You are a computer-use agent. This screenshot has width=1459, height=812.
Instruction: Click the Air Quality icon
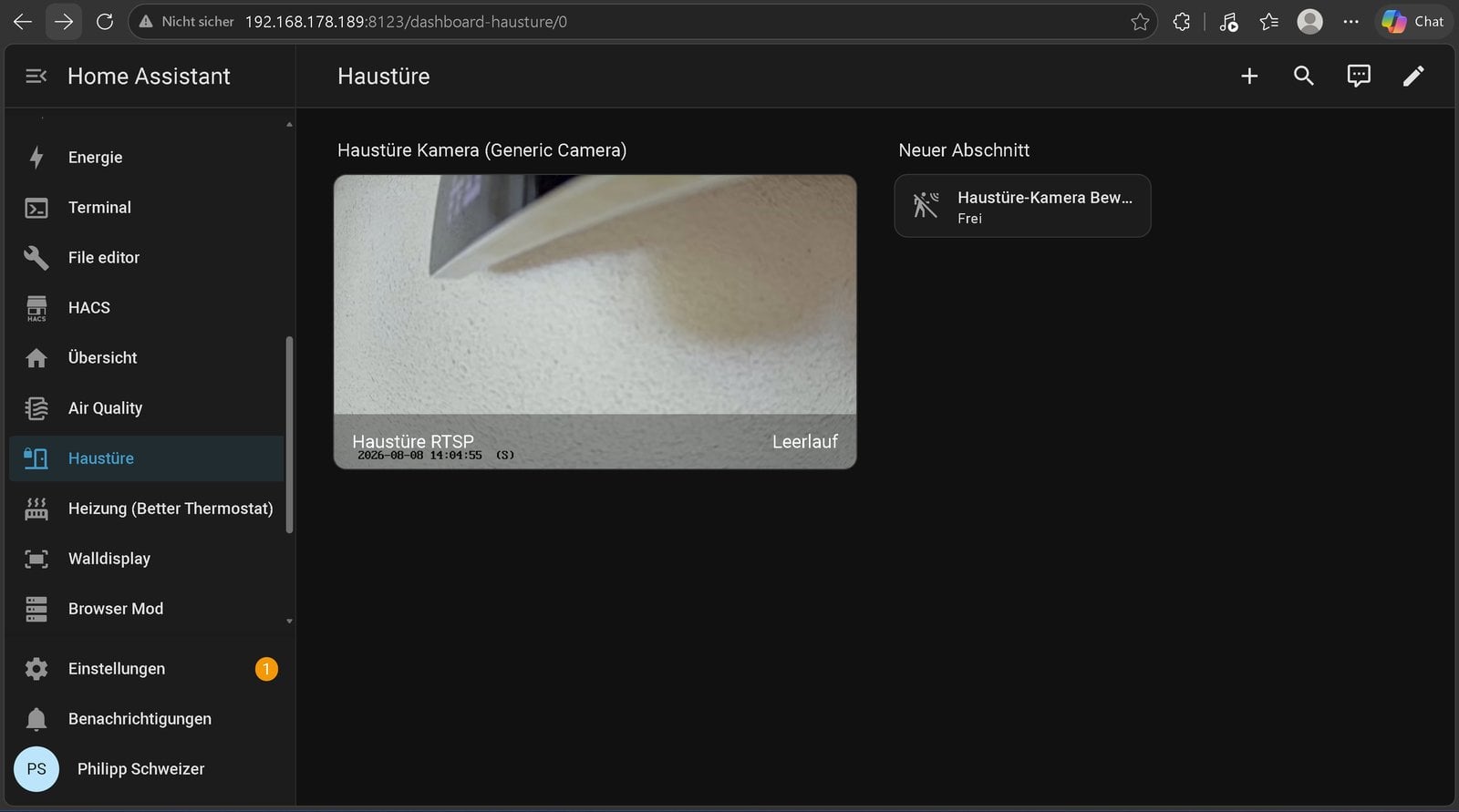pos(36,408)
